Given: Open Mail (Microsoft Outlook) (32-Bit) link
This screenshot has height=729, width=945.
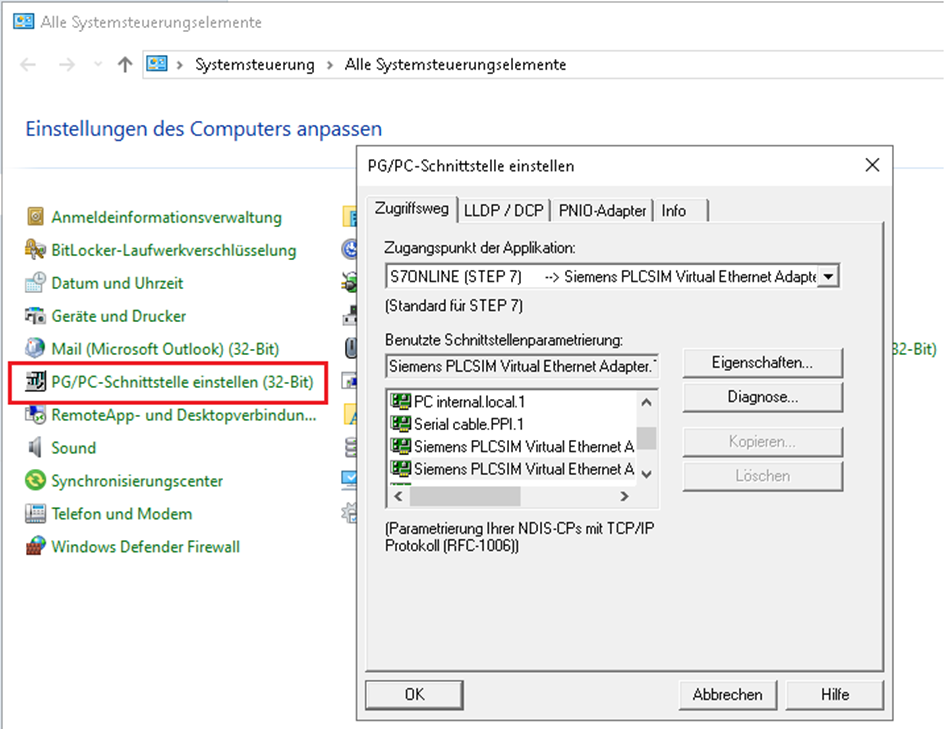Looking at the screenshot, I should pyautogui.click(x=165, y=349).
